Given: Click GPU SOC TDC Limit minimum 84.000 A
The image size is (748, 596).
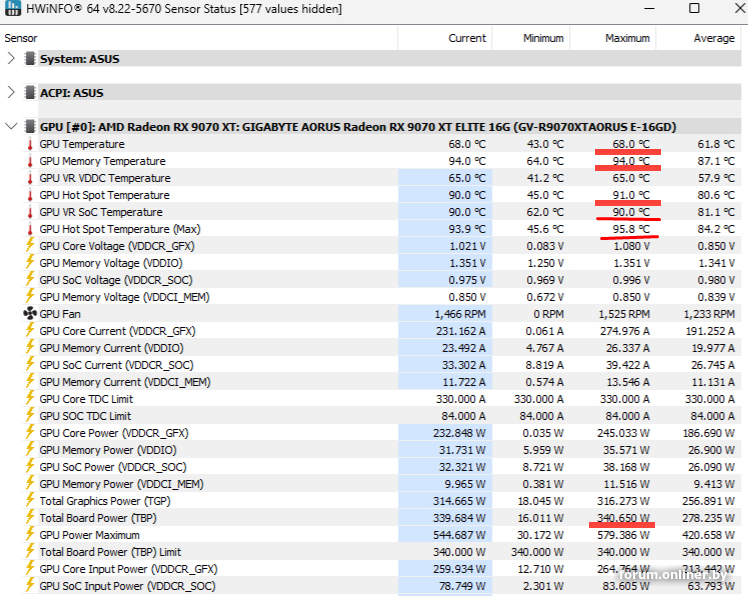Looking at the screenshot, I should (541, 416).
